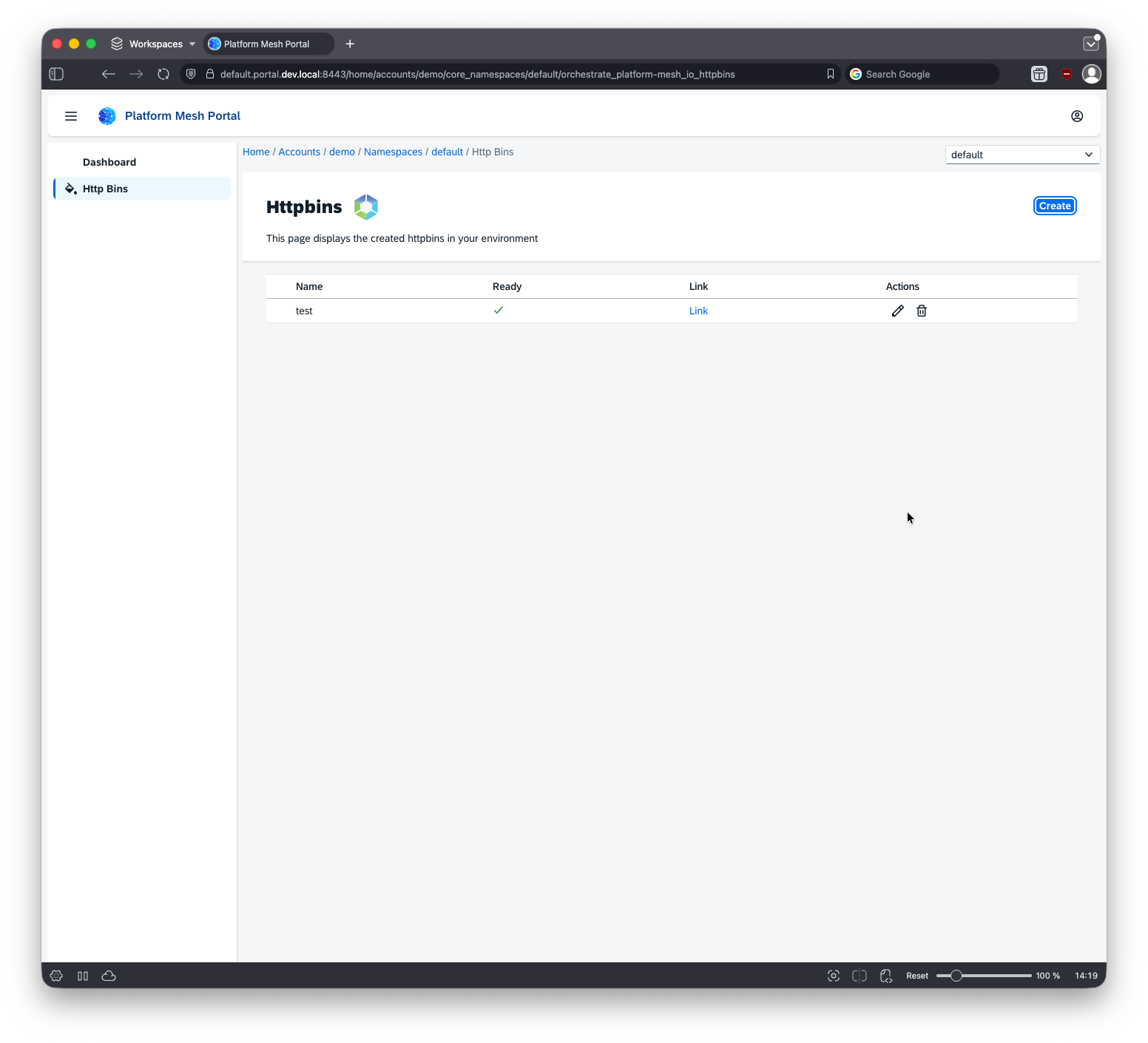Click the edit pencil icon for test
The height and width of the screenshot is (1043, 1148).
897,311
